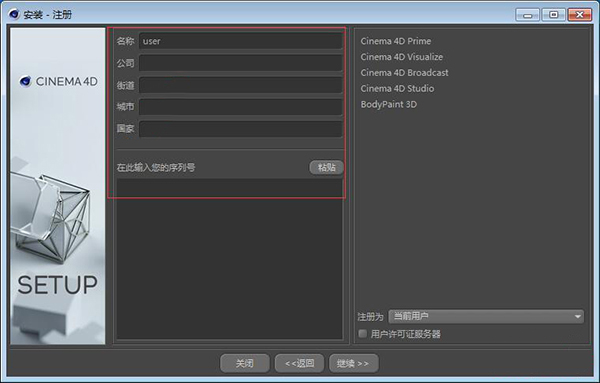Focus the 城市 input field
Image resolution: width=600 pixels, height=383 pixels.
[241, 107]
